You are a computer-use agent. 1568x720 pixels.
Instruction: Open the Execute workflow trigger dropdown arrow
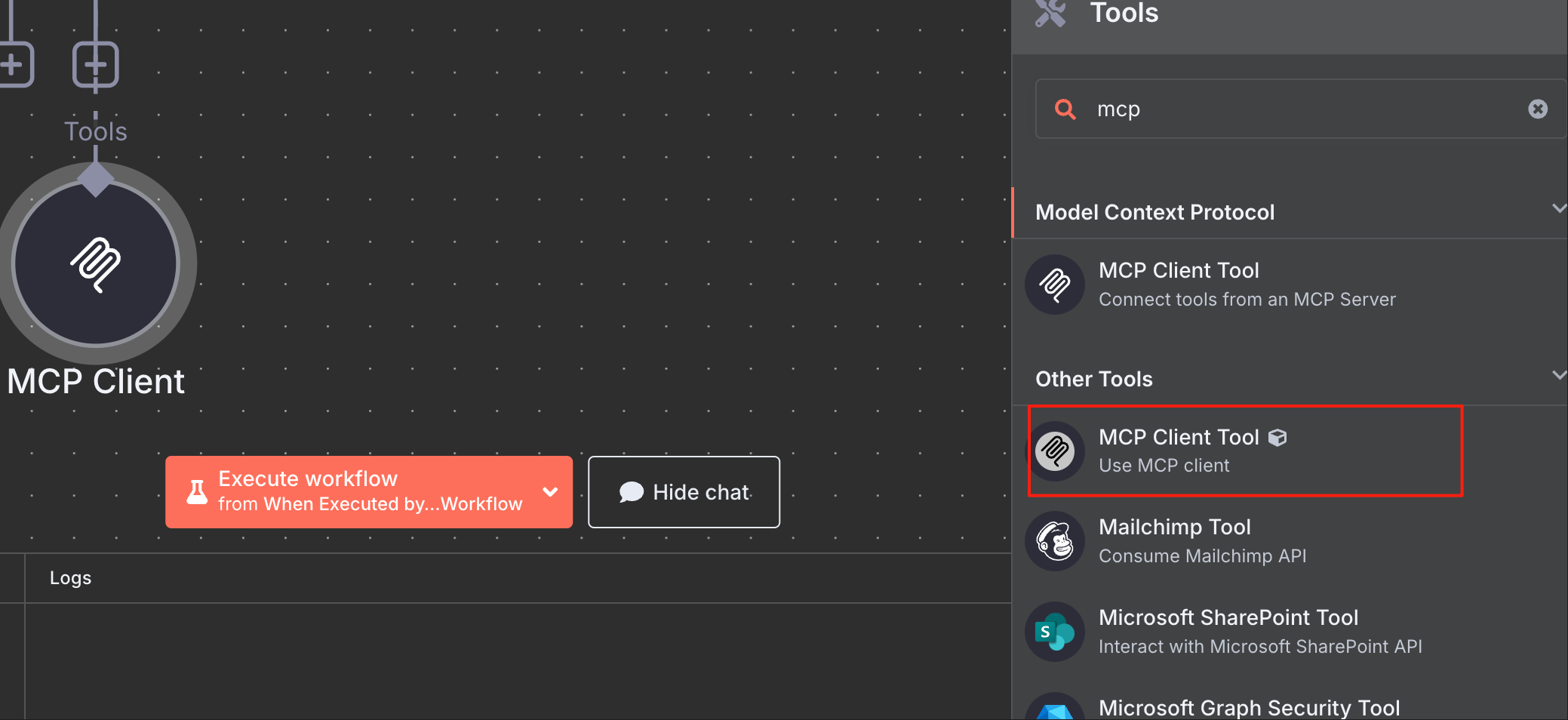[551, 492]
